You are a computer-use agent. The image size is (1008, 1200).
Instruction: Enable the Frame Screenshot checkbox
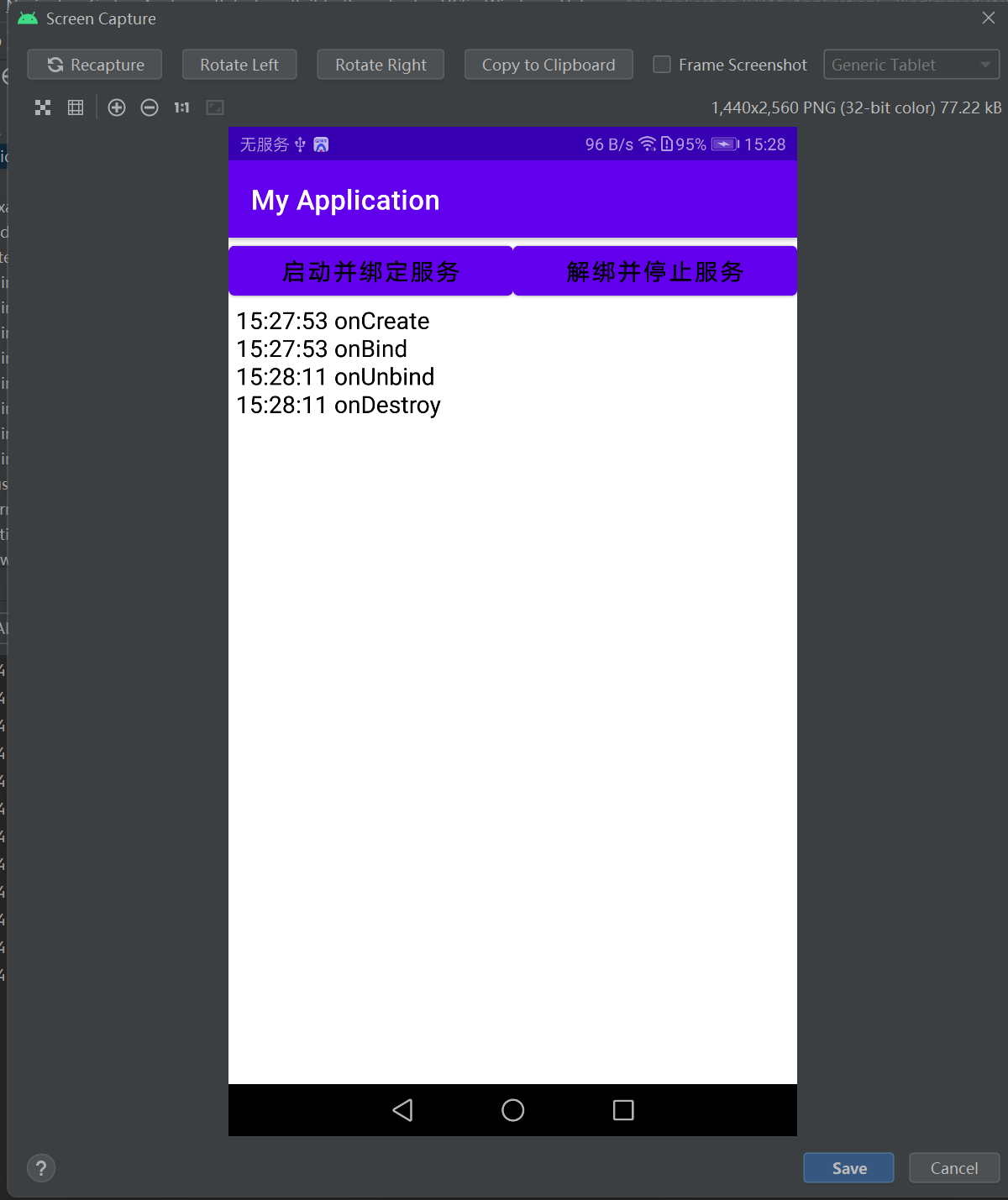point(662,65)
